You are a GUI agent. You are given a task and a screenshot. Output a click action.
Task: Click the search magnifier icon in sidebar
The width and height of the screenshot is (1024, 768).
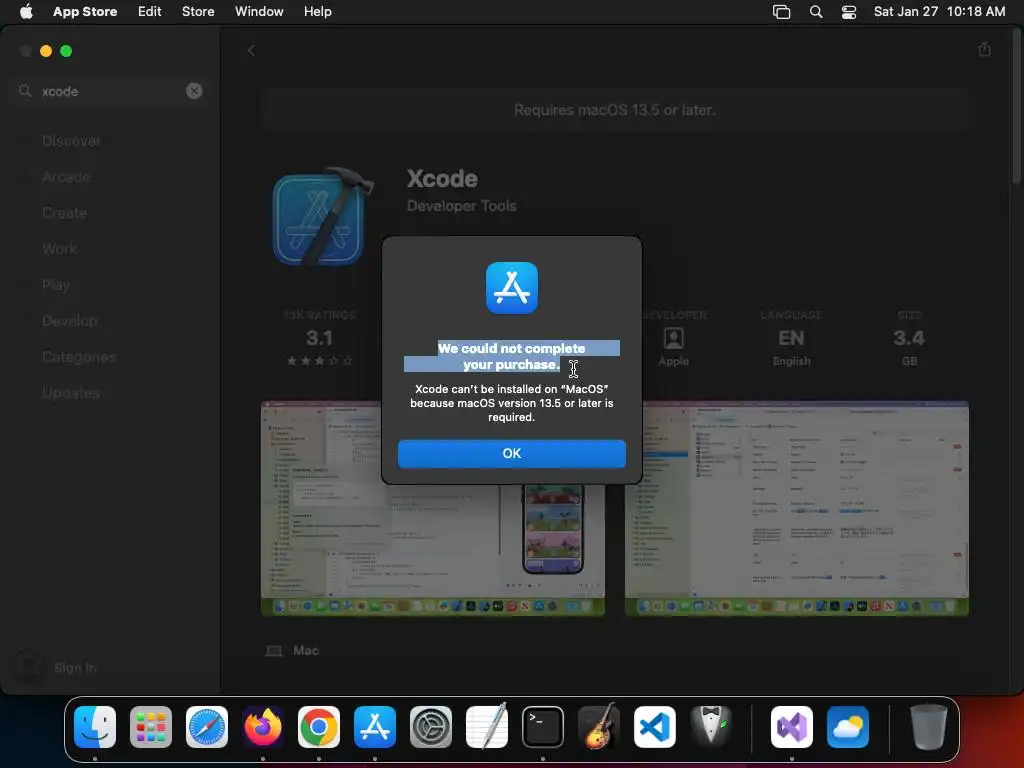click(x=25, y=91)
